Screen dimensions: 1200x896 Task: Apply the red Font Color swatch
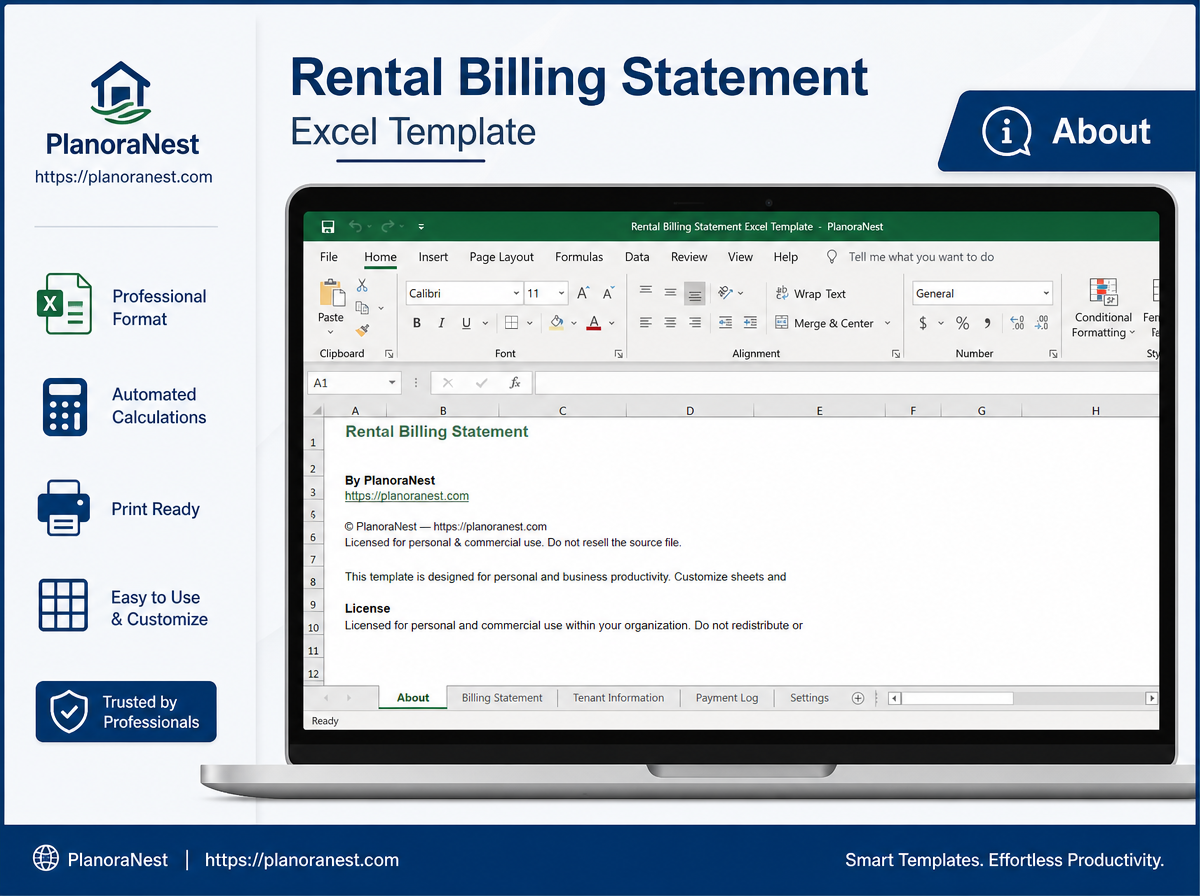(x=594, y=322)
